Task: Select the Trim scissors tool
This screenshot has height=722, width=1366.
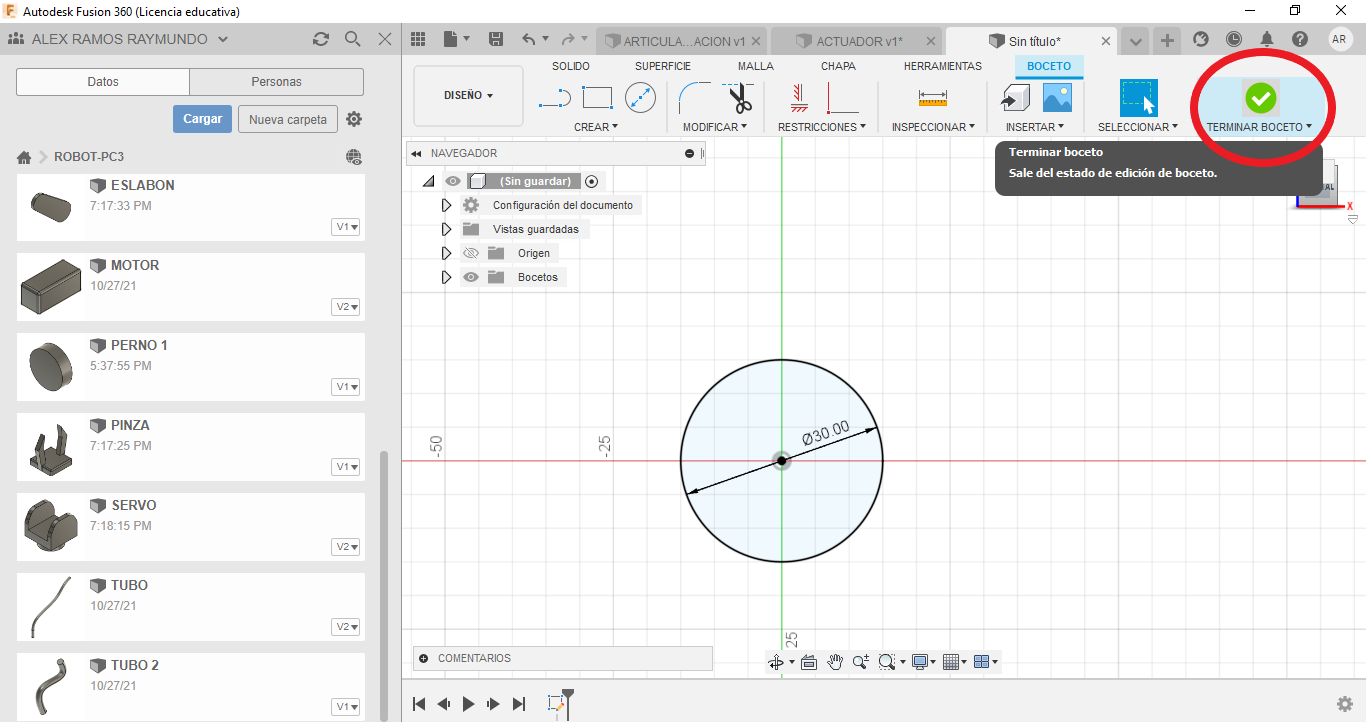Action: (x=740, y=98)
